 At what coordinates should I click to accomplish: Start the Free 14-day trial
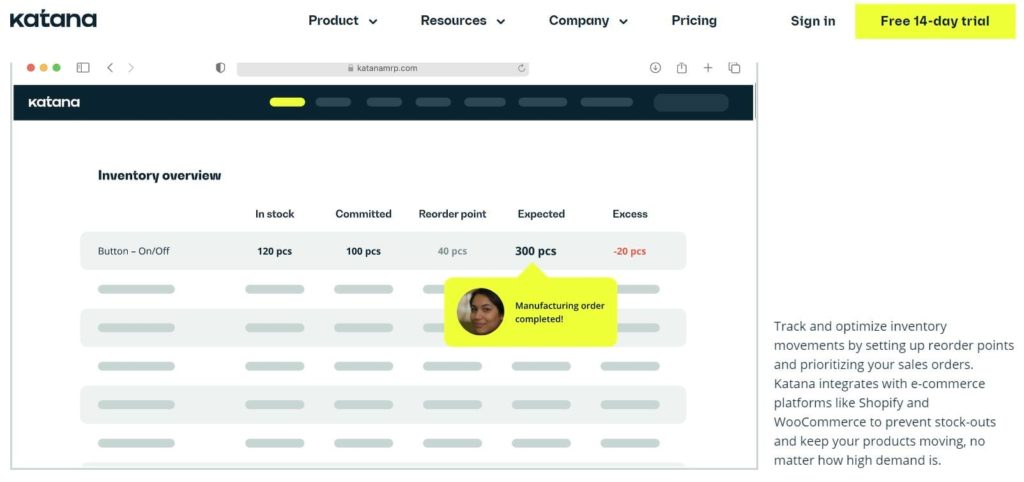coord(935,21)
